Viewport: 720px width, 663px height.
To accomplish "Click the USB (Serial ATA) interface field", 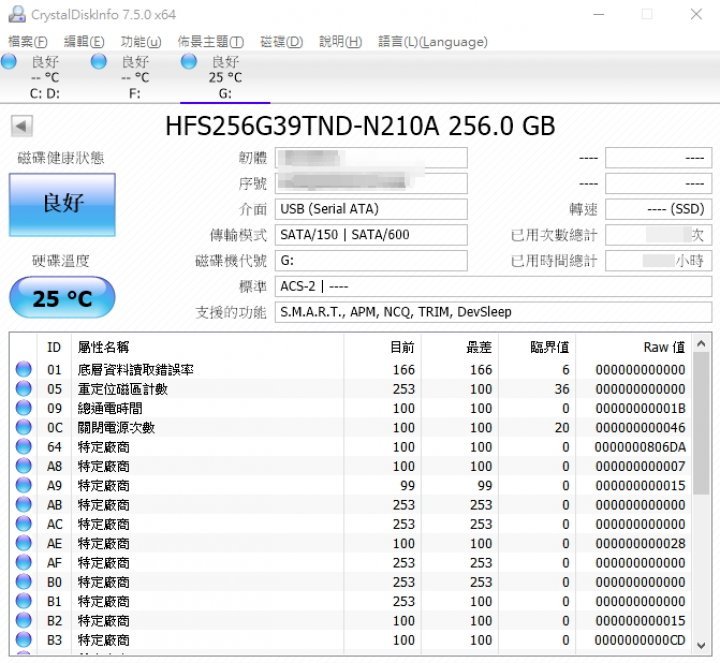I will pyautogui.click(x=371, y=209).
